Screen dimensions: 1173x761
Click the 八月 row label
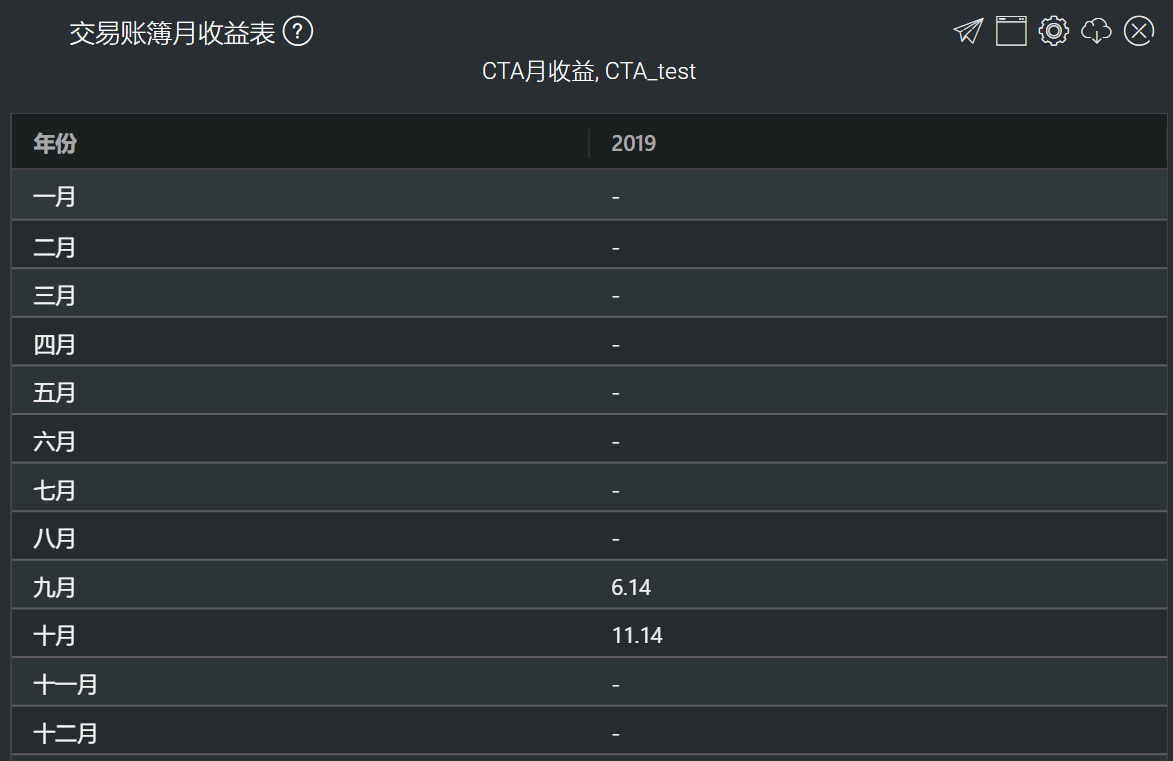(54, 539)
